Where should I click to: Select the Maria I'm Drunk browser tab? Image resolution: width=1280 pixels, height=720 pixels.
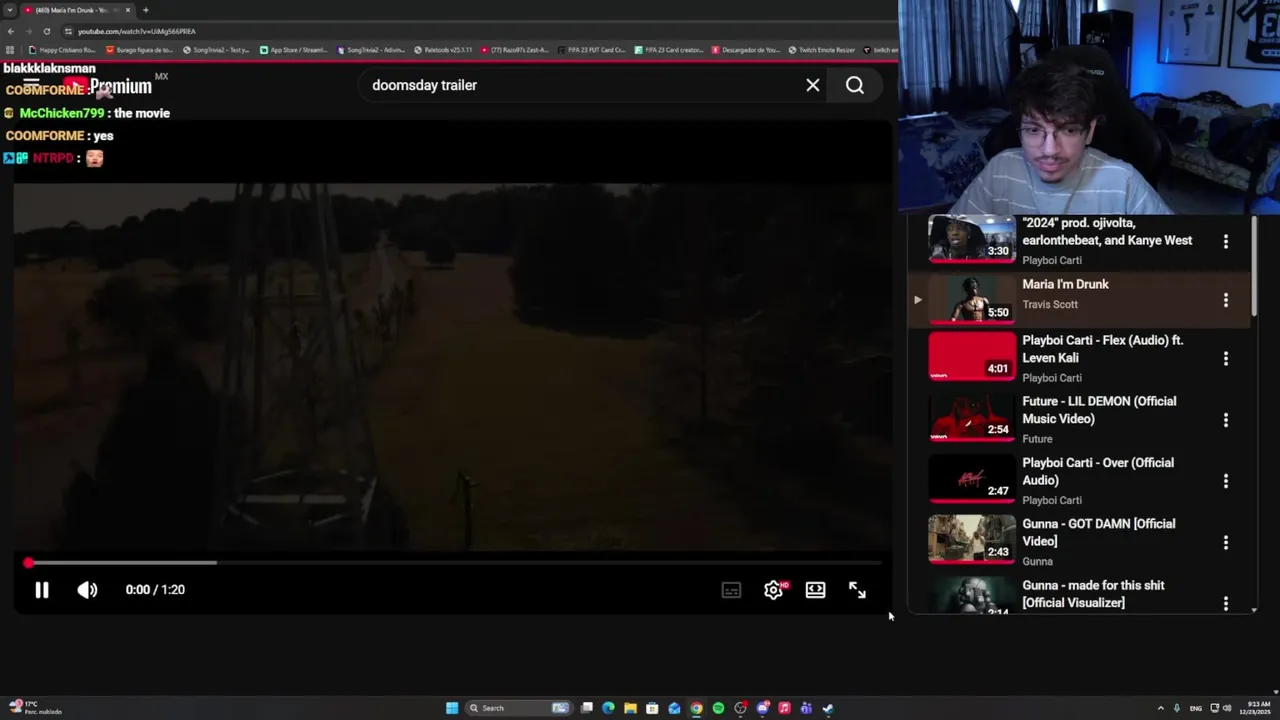tap(76, 10)
